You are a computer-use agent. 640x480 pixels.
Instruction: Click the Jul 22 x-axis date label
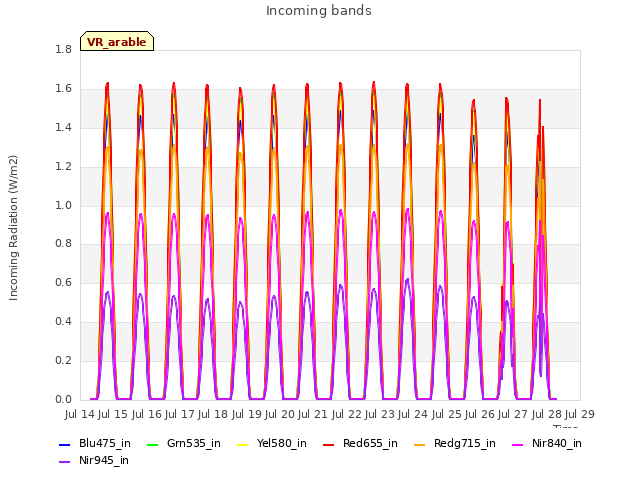[346, 414]
